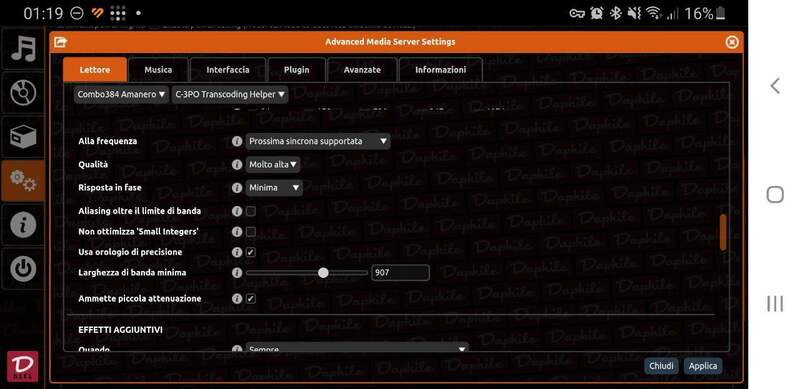Image resolution: width=800 pixels, height=389 pixels.
Task: Show info for Qualità setting
Action: pyautogui.click(x=237, y=164)
